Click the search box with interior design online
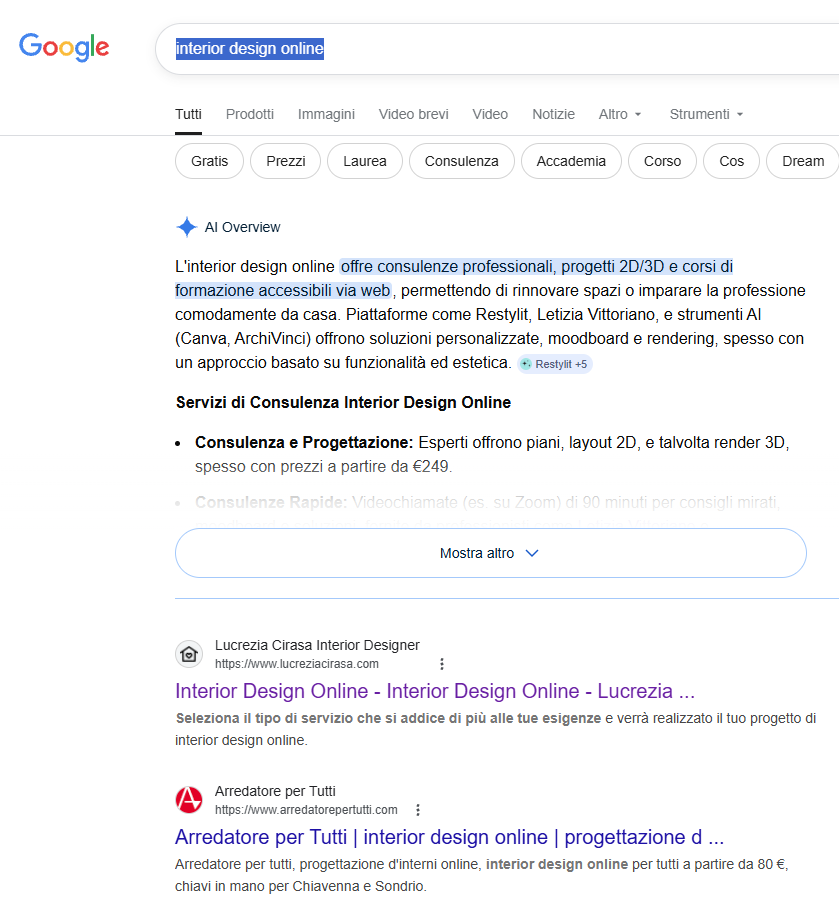This screenshot has height=915, width=839. (500, 49)
